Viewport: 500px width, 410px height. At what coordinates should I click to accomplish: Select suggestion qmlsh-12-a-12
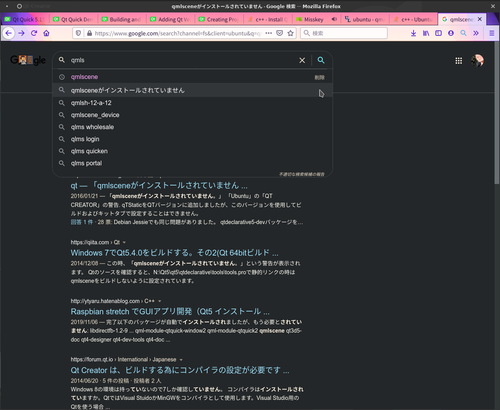[193, 103]
